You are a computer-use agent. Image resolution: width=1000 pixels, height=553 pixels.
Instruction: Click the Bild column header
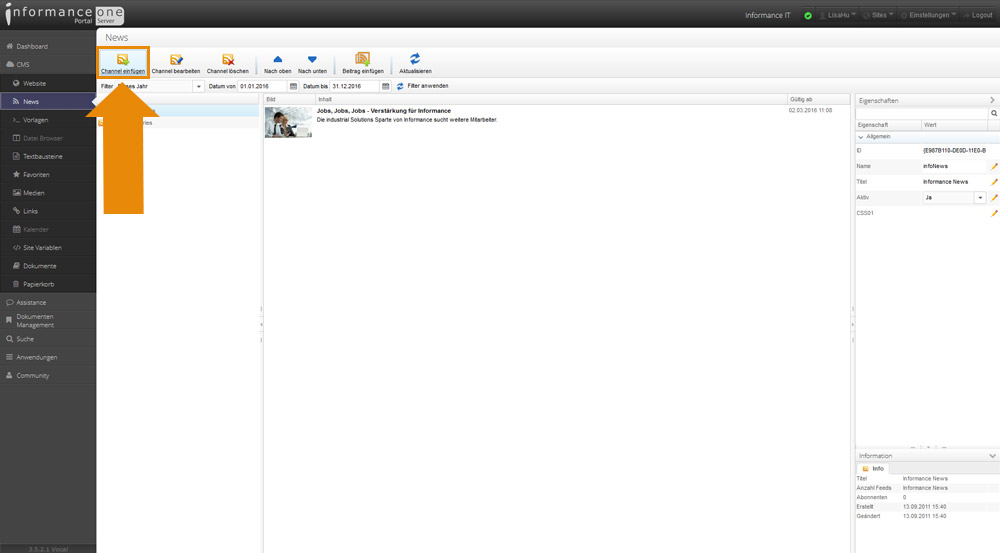click(x=290, y=100)
